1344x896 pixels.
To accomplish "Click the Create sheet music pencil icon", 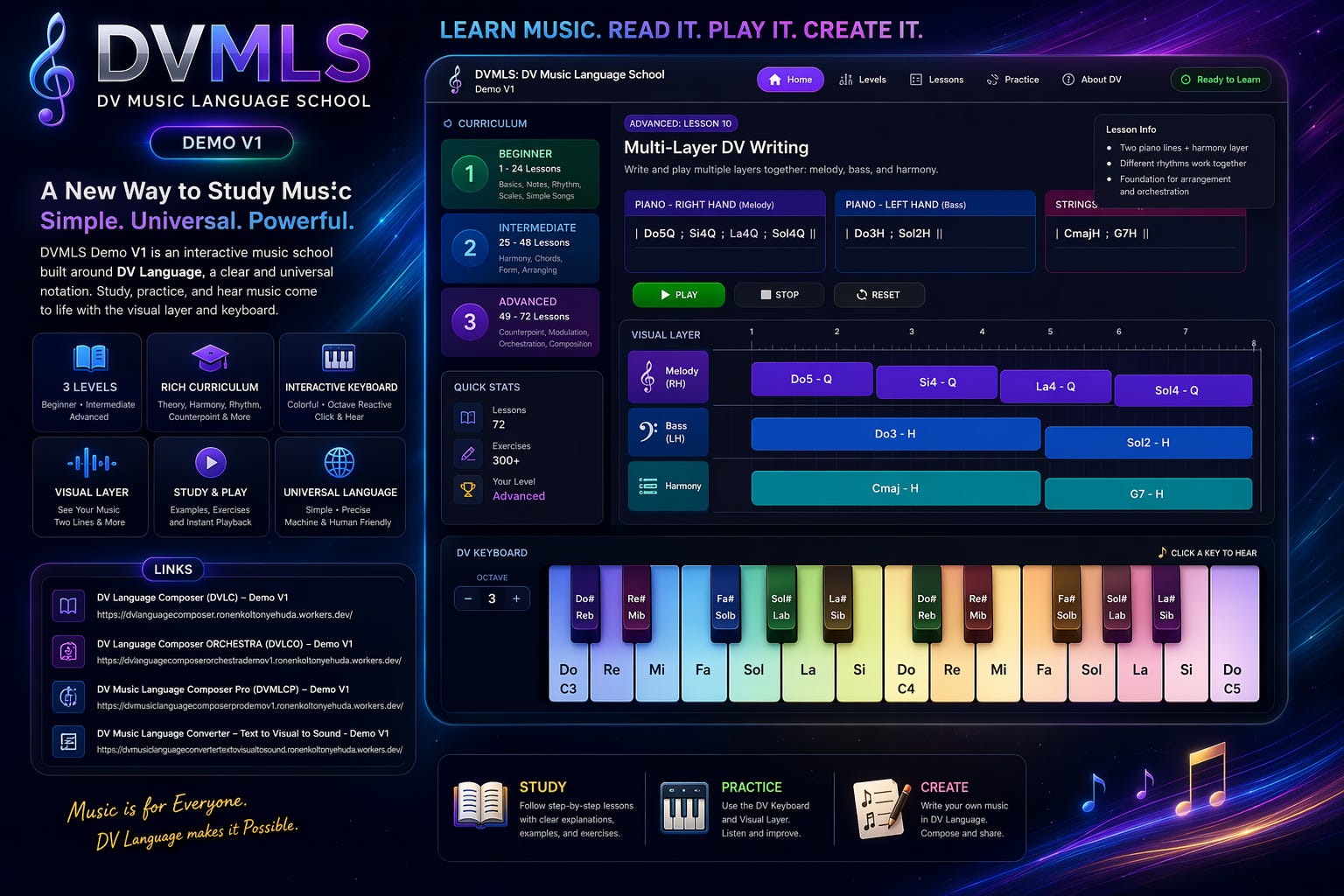I will click(882, 808).
